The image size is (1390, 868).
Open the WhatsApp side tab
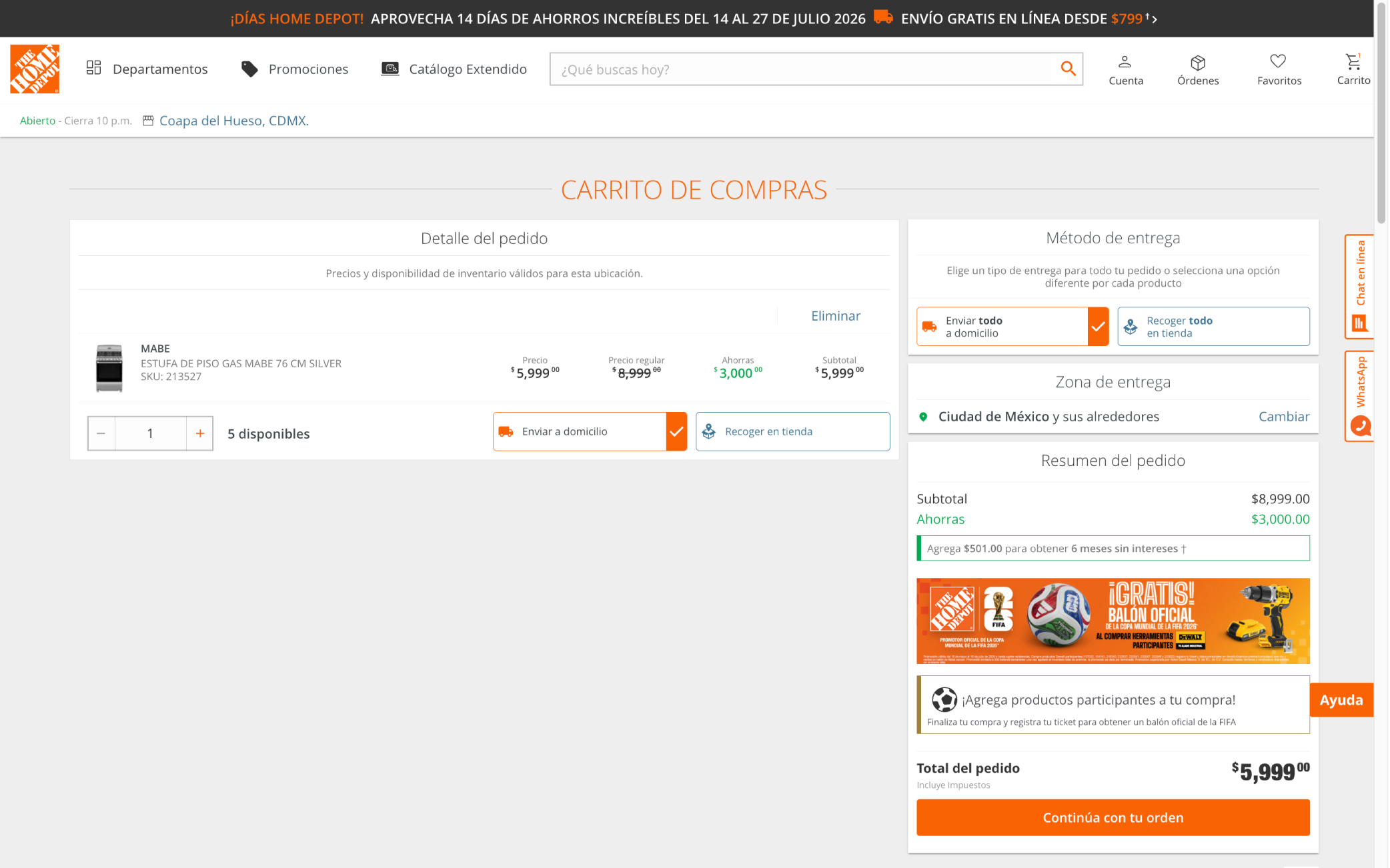pyautogui.click(x=1359, y=396)
